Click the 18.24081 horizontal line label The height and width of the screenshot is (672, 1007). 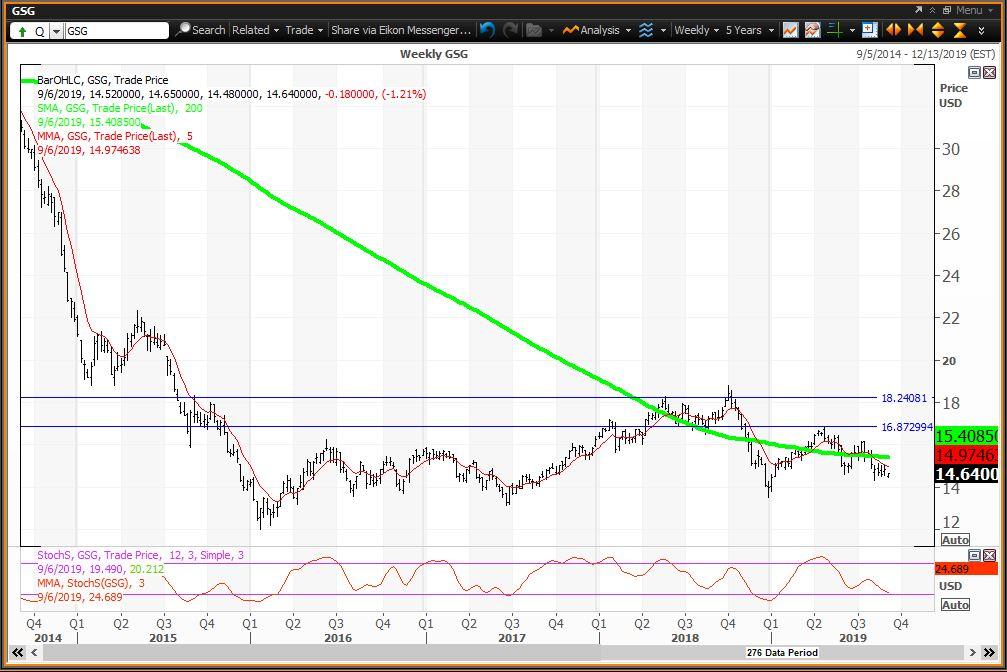click(904, 398)
